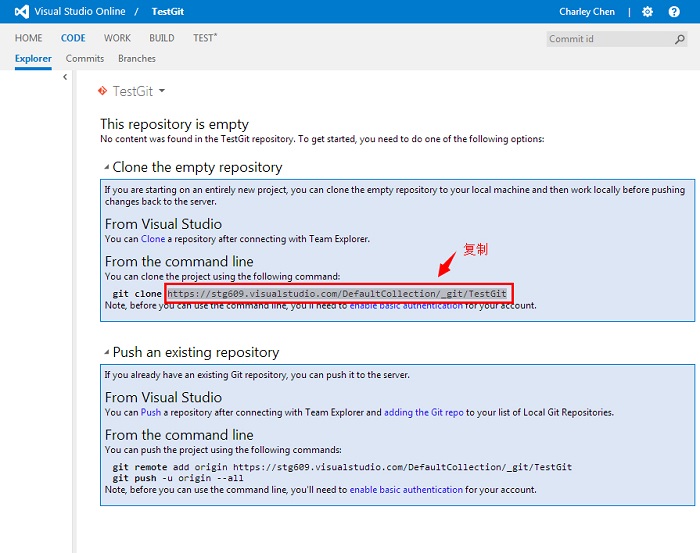Click the Git repository icon beside TestGit
This screenshot has height=553, width=700.
102,91
